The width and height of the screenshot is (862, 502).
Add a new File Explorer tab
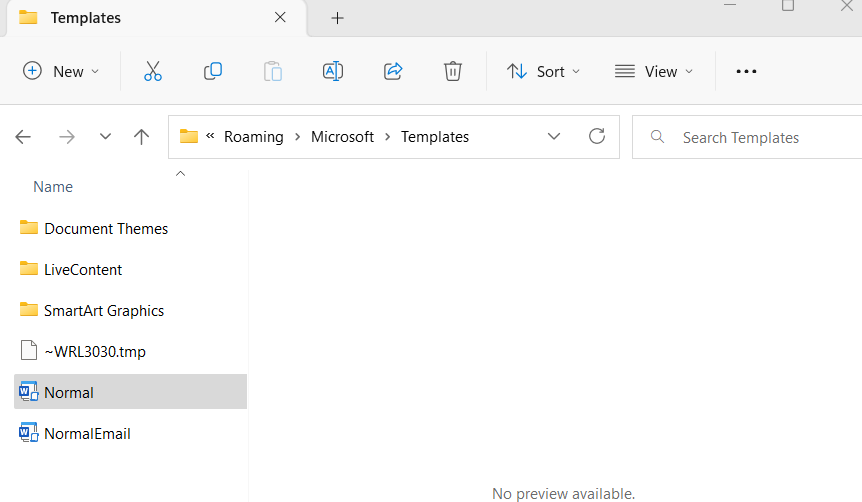338,18
